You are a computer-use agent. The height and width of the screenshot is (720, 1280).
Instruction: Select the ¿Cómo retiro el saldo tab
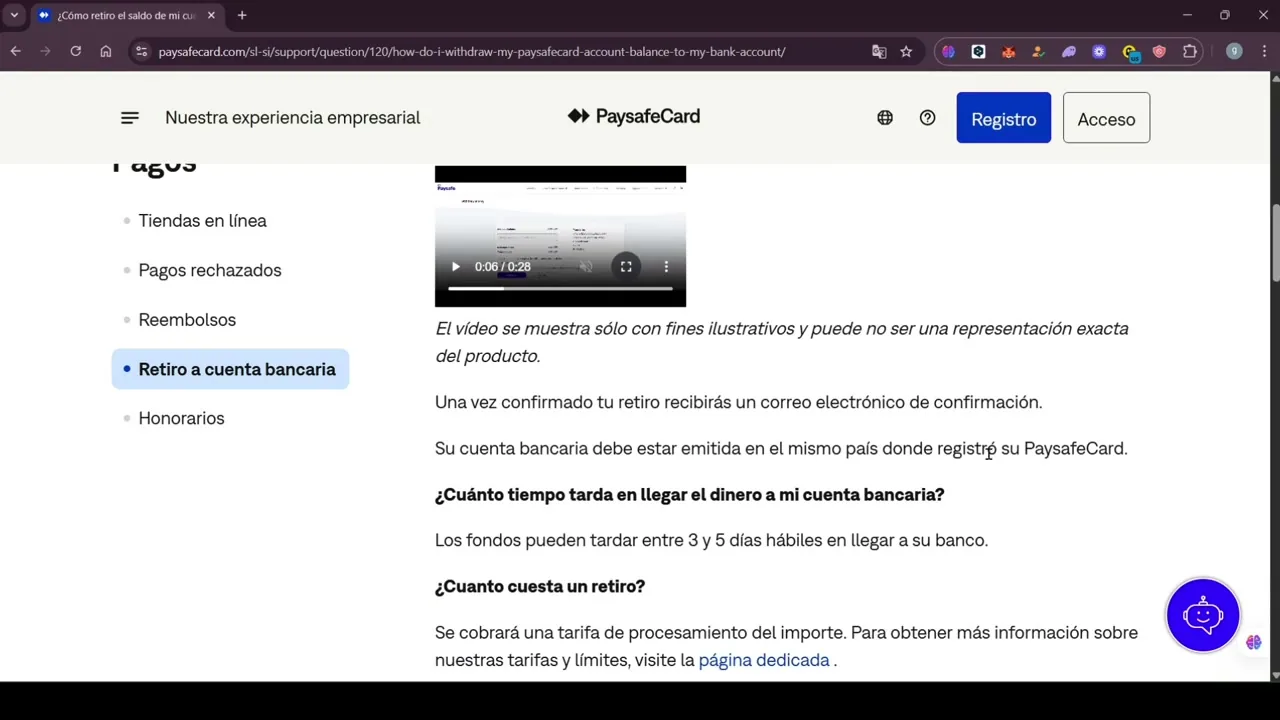126,15
